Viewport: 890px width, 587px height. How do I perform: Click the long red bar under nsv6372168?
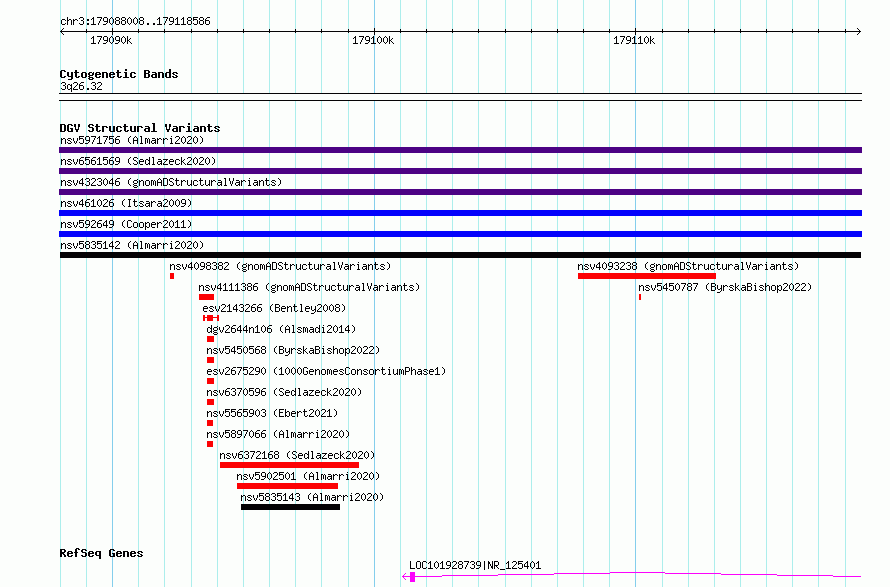[x=289, y=465]
